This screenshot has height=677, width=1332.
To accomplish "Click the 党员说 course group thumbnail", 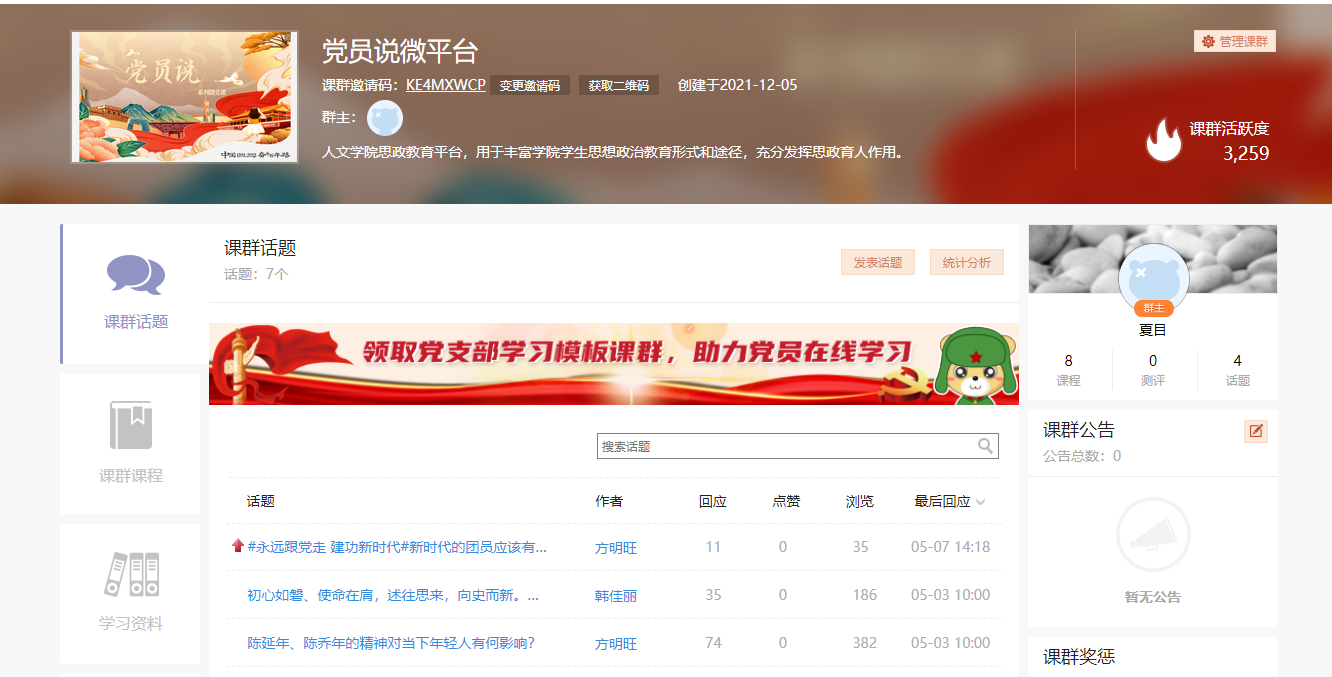I will [x=185, y=97].
